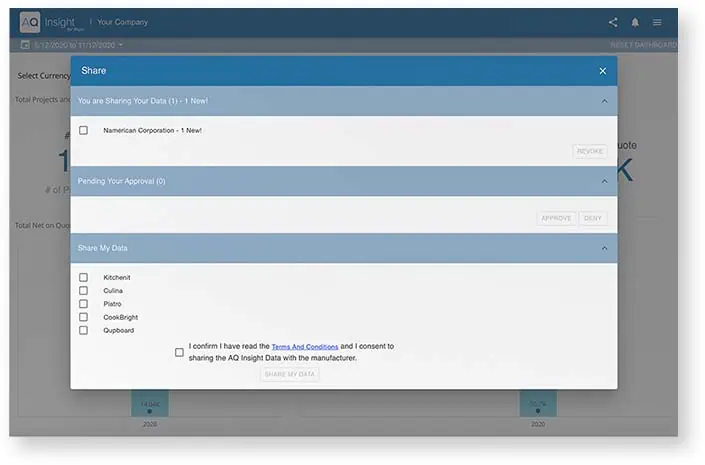Screen dimensions: 705x465
Task: Click the Share My Data button
Action: (x=290, y=374)
